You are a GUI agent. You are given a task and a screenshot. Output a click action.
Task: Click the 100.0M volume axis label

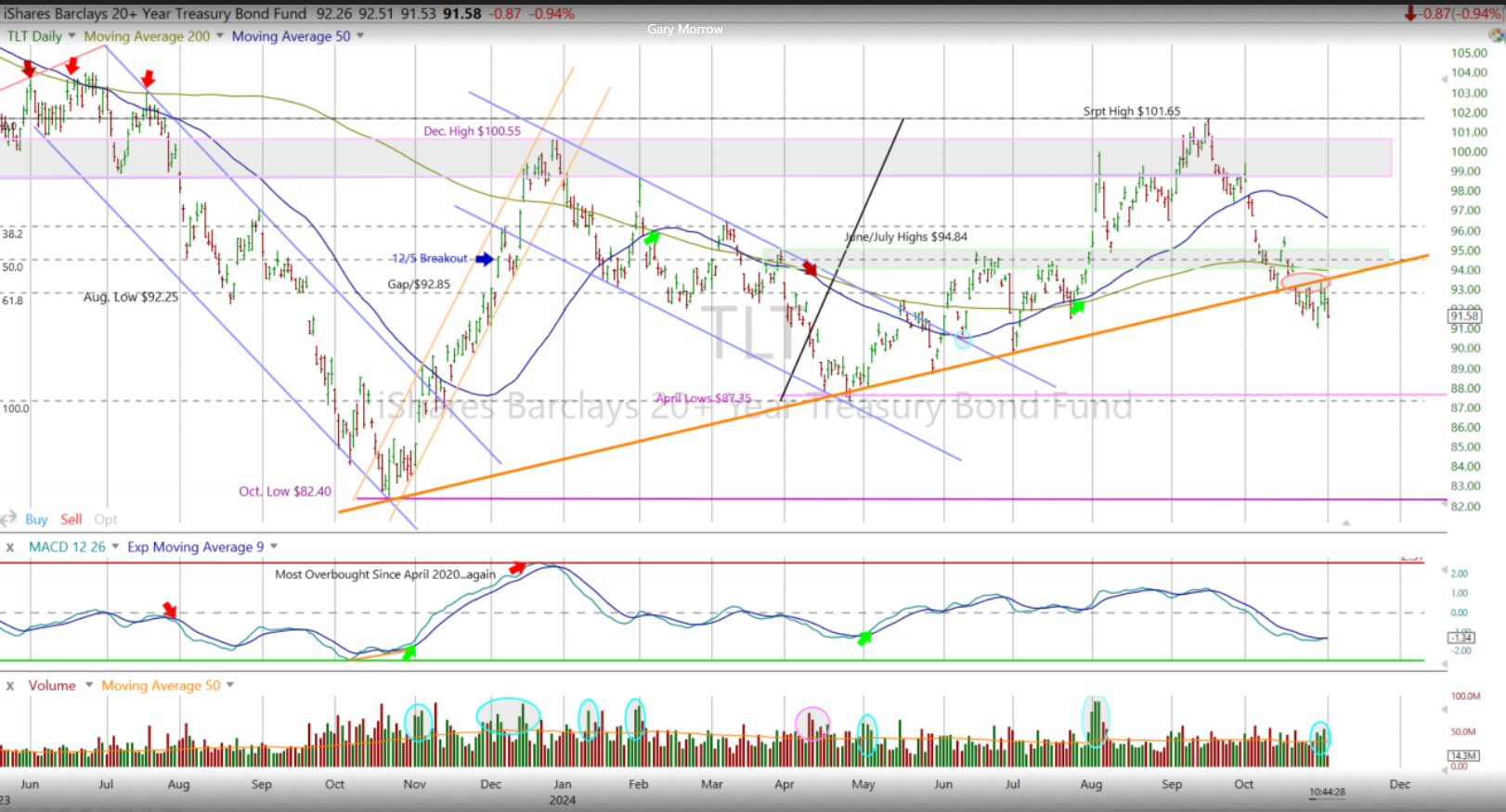tap(1465, 696)
